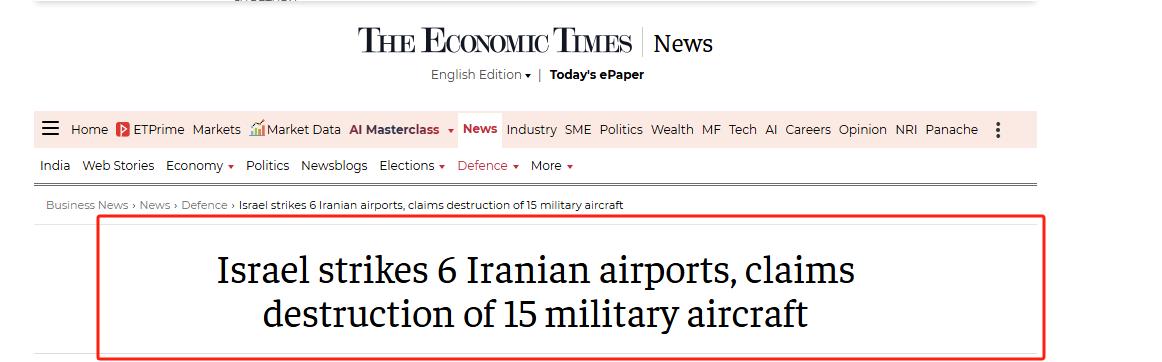Viewport: 1162px width, 362px height.
Task: Select the News tab
Action: [479, 129]
